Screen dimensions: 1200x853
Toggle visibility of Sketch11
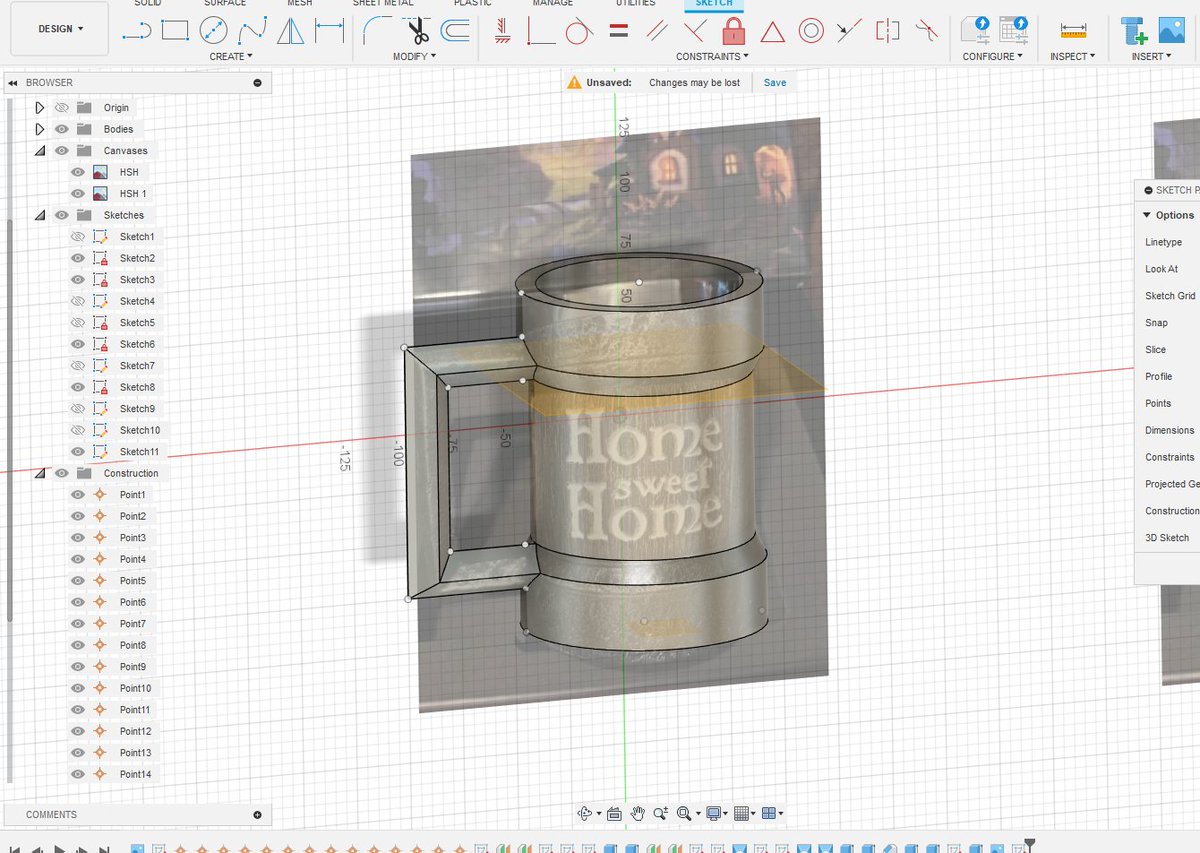pyautogui.click(x=78, y=452)
